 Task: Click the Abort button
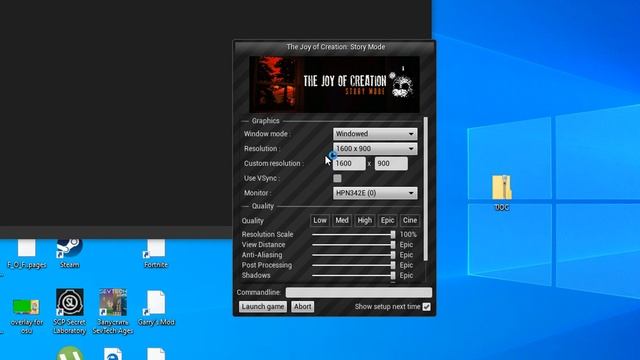pos(302,307)
